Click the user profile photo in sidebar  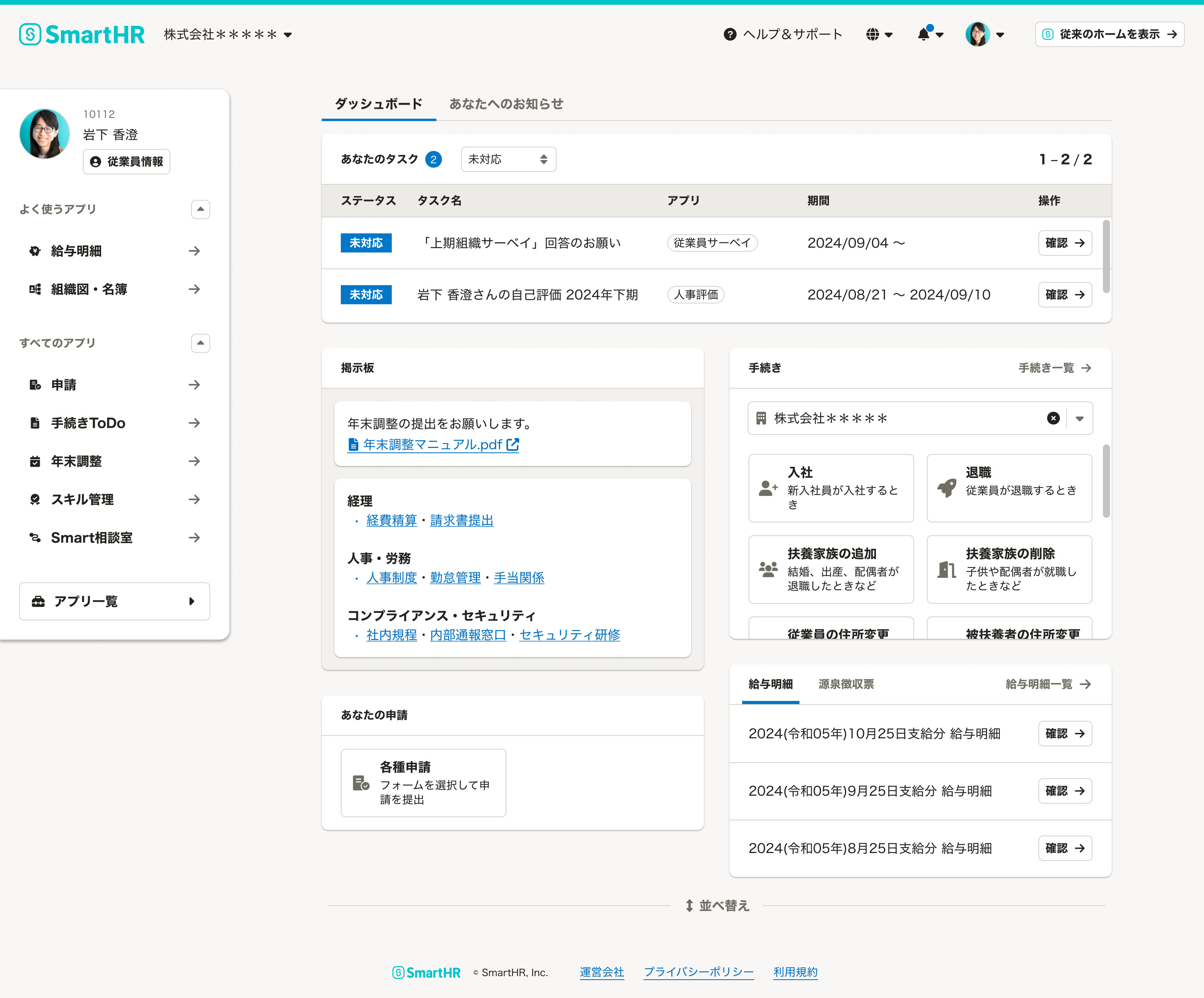[x=45, y=134]
